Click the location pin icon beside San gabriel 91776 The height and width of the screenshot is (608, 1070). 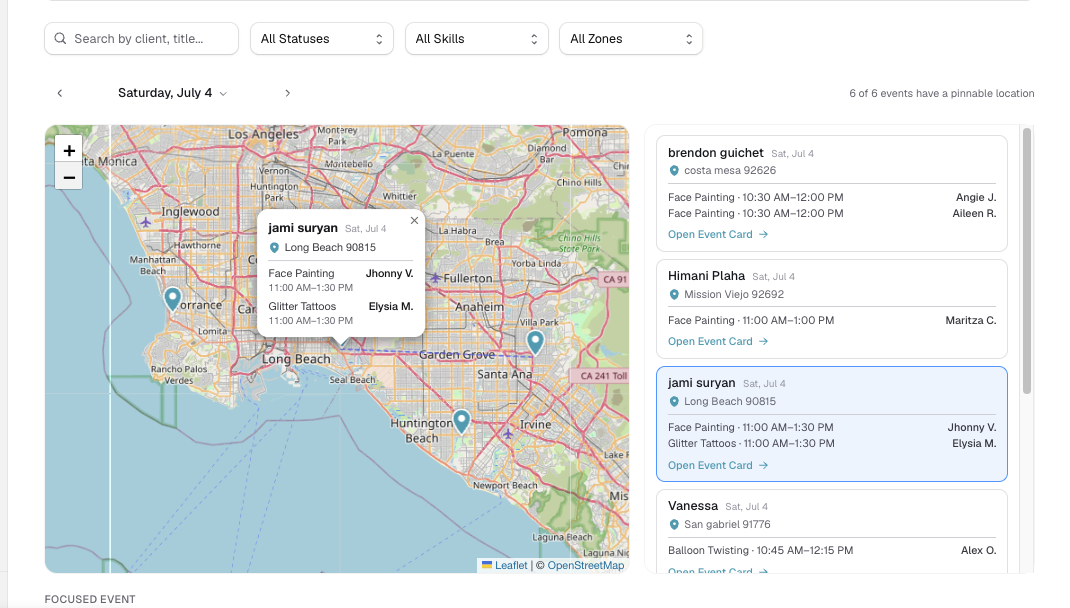tap(674, 525)
